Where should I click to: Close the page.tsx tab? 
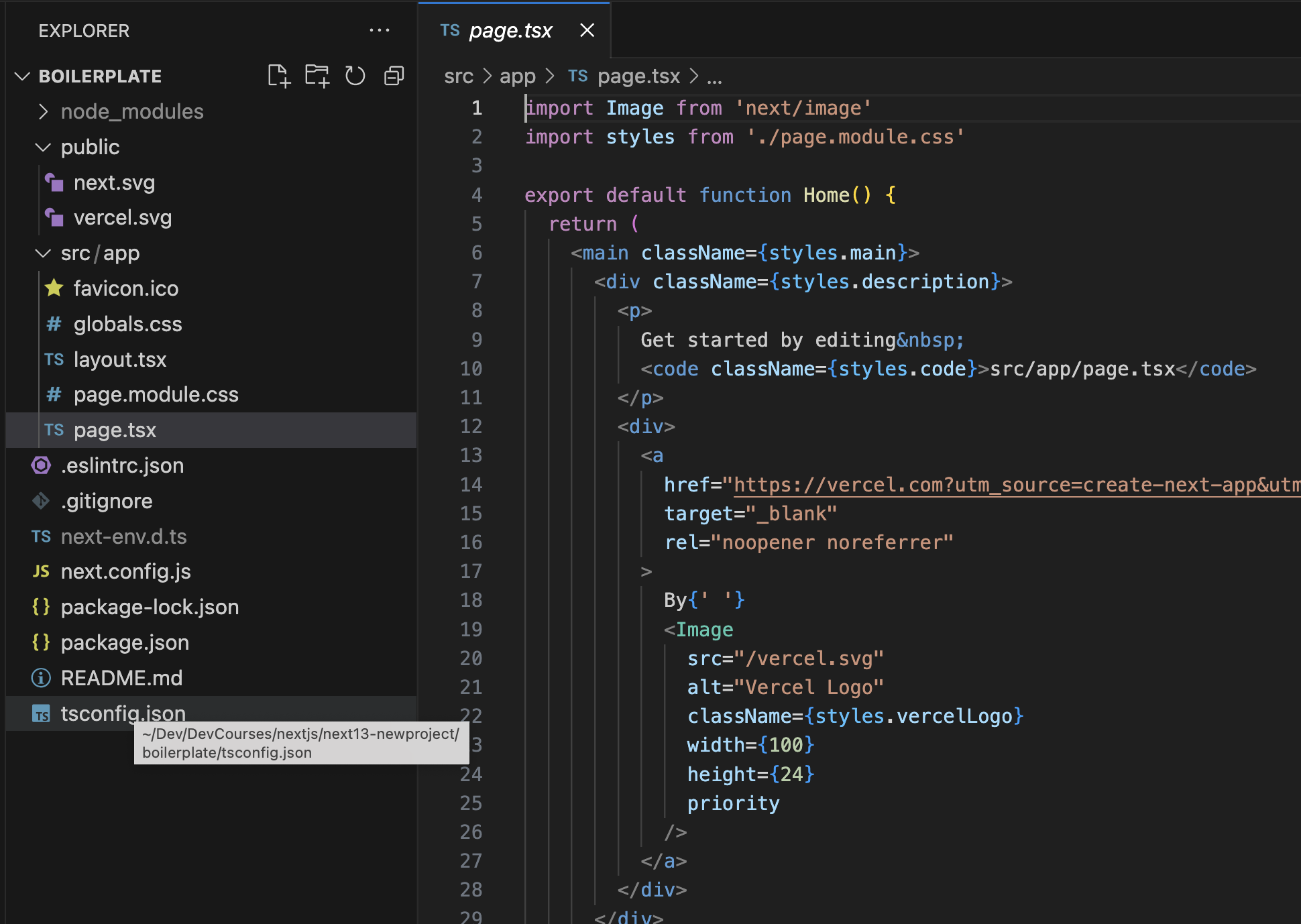pyautogui.click(x=587, y=30)
